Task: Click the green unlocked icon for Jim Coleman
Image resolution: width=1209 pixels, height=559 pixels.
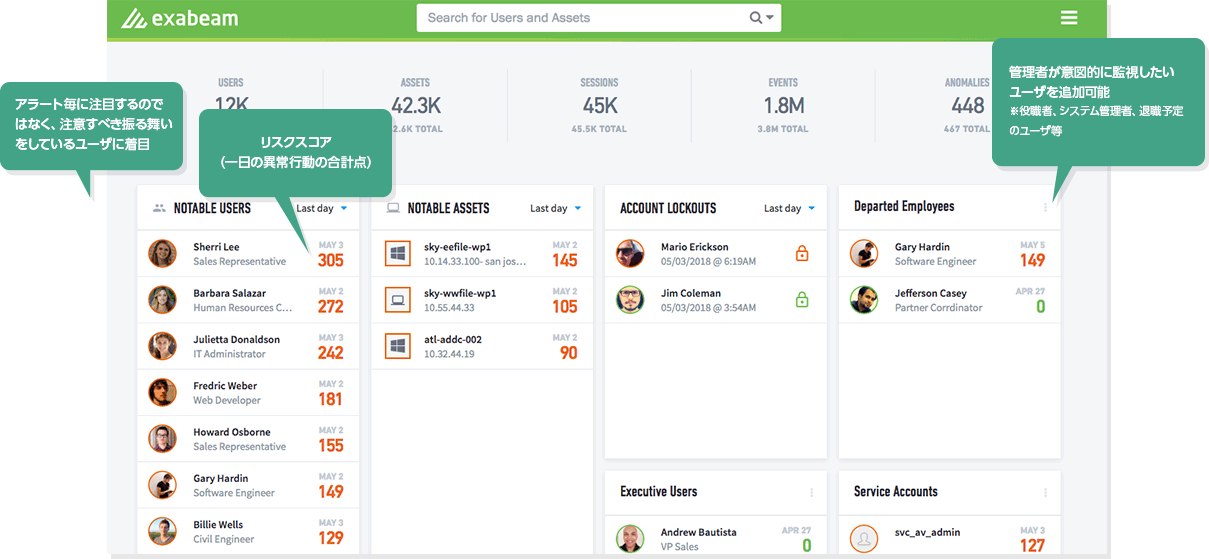Action: (801, 300)
